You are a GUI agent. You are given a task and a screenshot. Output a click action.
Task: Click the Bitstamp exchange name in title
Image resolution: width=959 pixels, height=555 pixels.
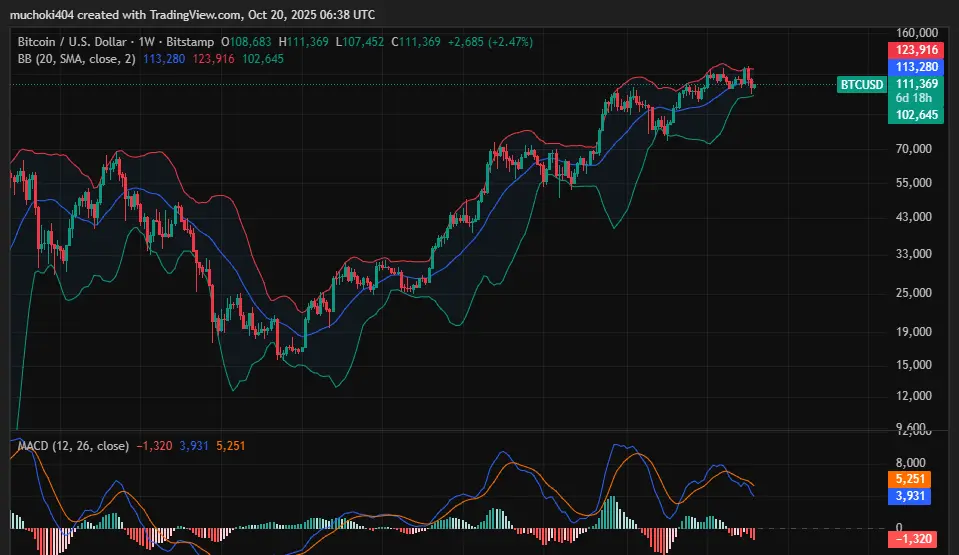(190, 42)
